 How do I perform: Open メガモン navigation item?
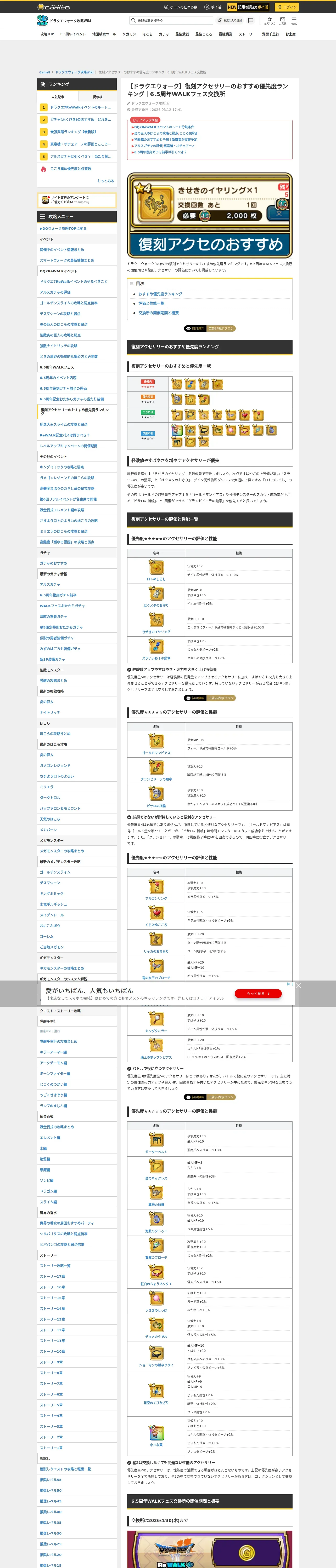(x=129, y=34)
